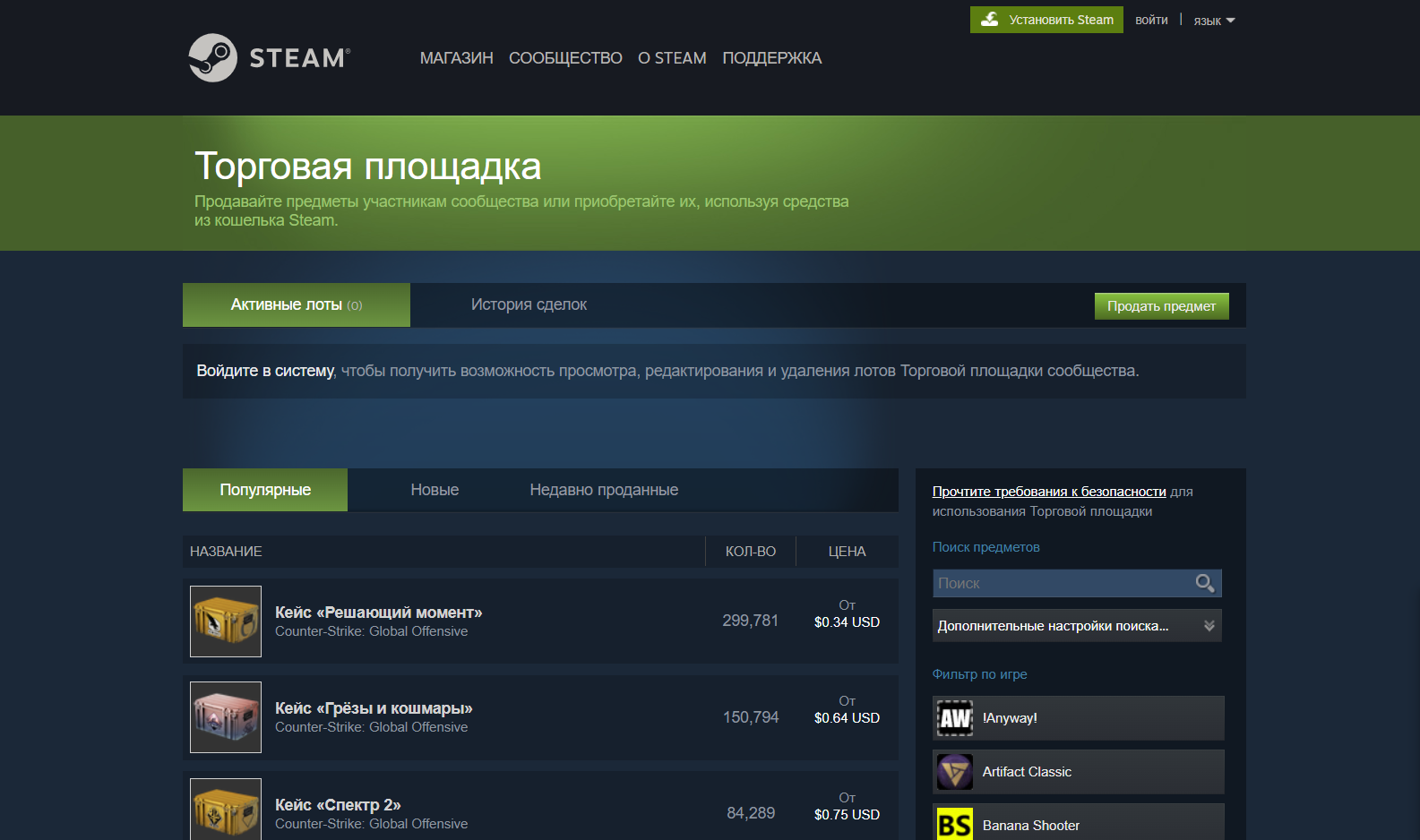Open the Недавно проданные tab
Screen dimensions: 1420x840
(604, 490)
